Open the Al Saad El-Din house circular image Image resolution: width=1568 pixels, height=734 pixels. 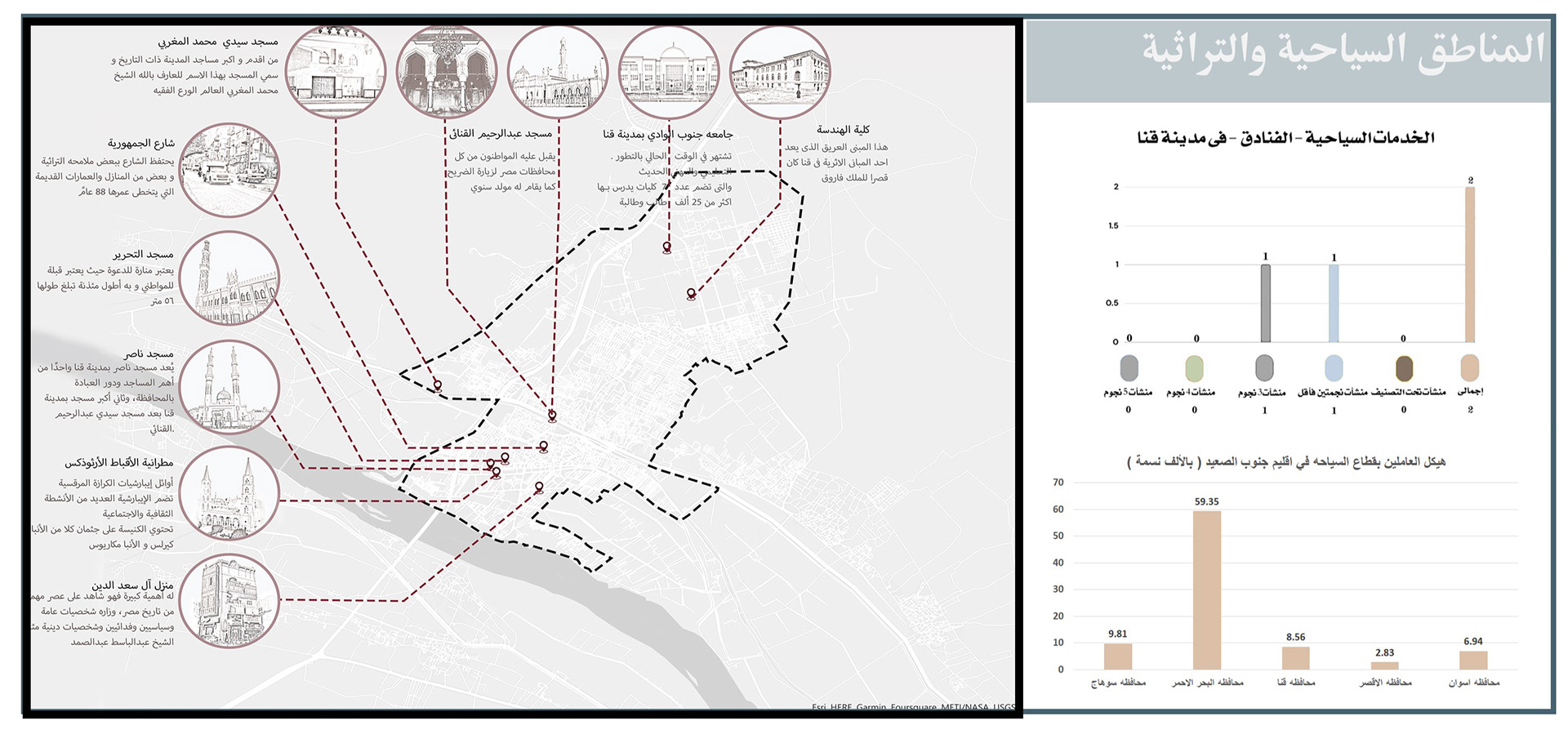(x=229, y=602)
